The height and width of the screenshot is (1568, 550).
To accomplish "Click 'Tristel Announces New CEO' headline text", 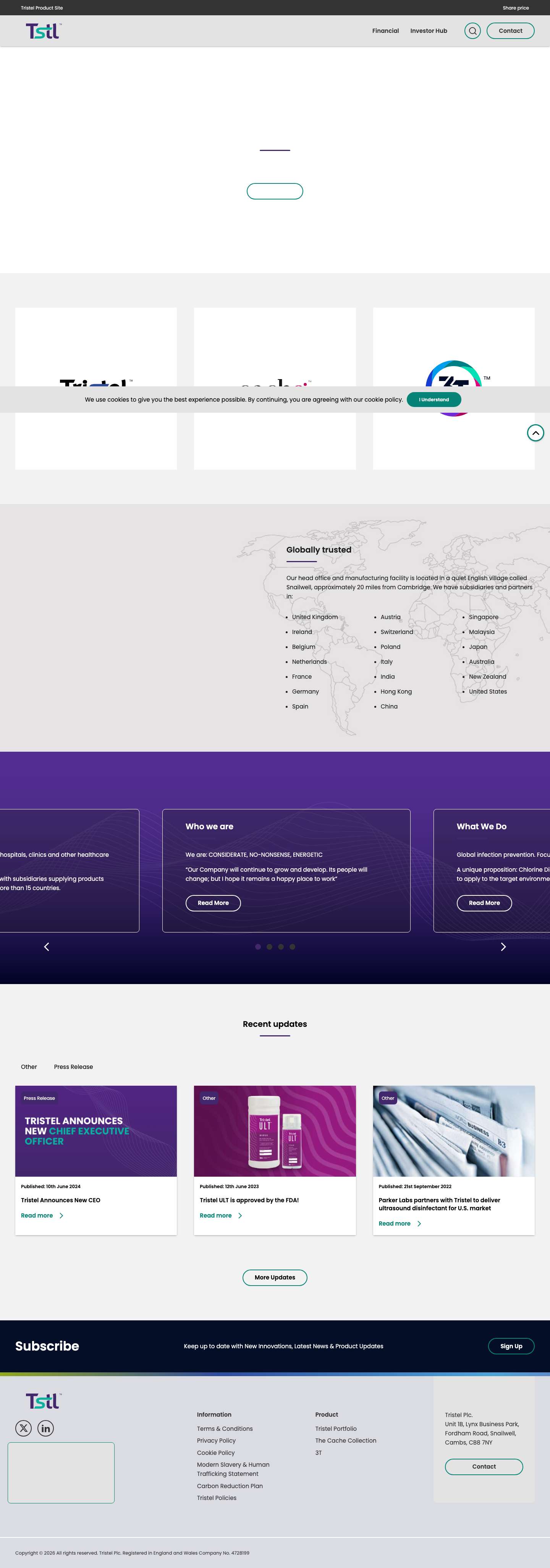I will point(61,1200).
